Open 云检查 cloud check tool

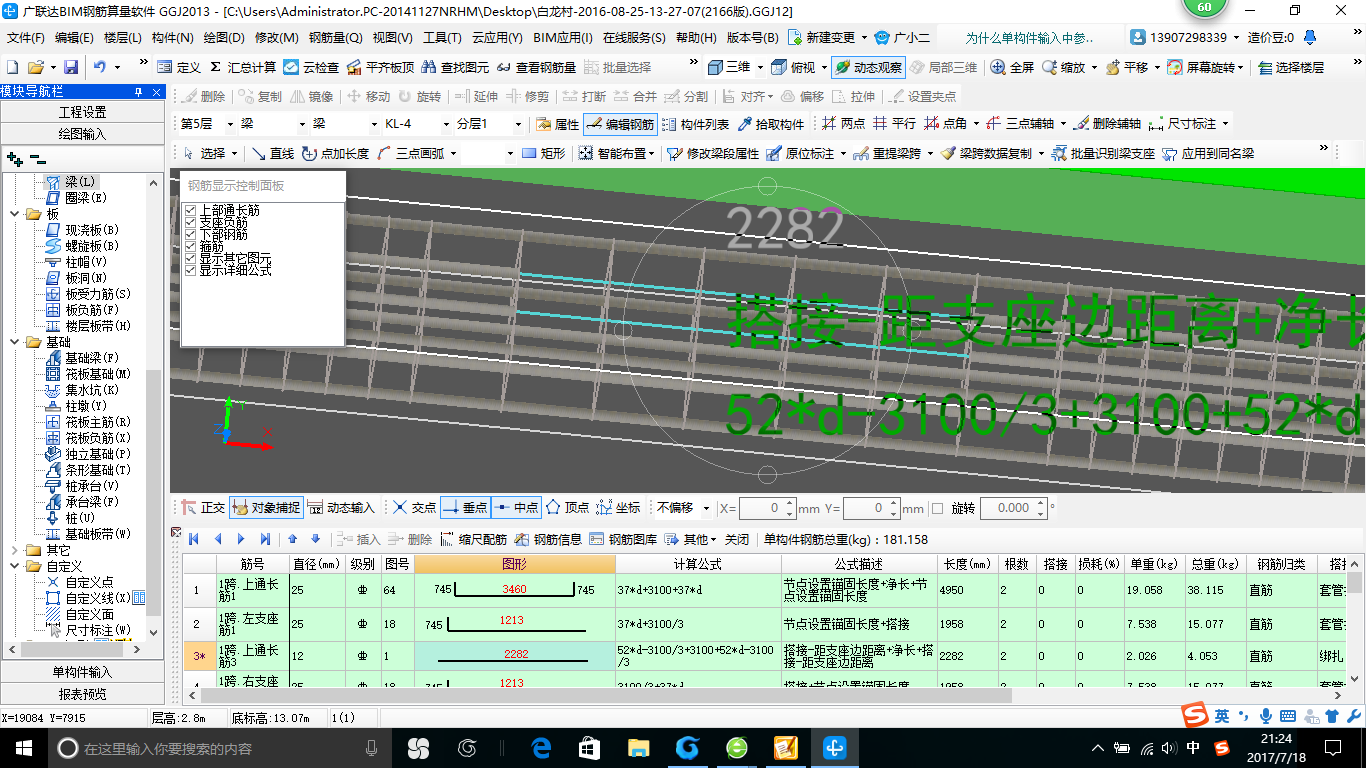[311, 67]
